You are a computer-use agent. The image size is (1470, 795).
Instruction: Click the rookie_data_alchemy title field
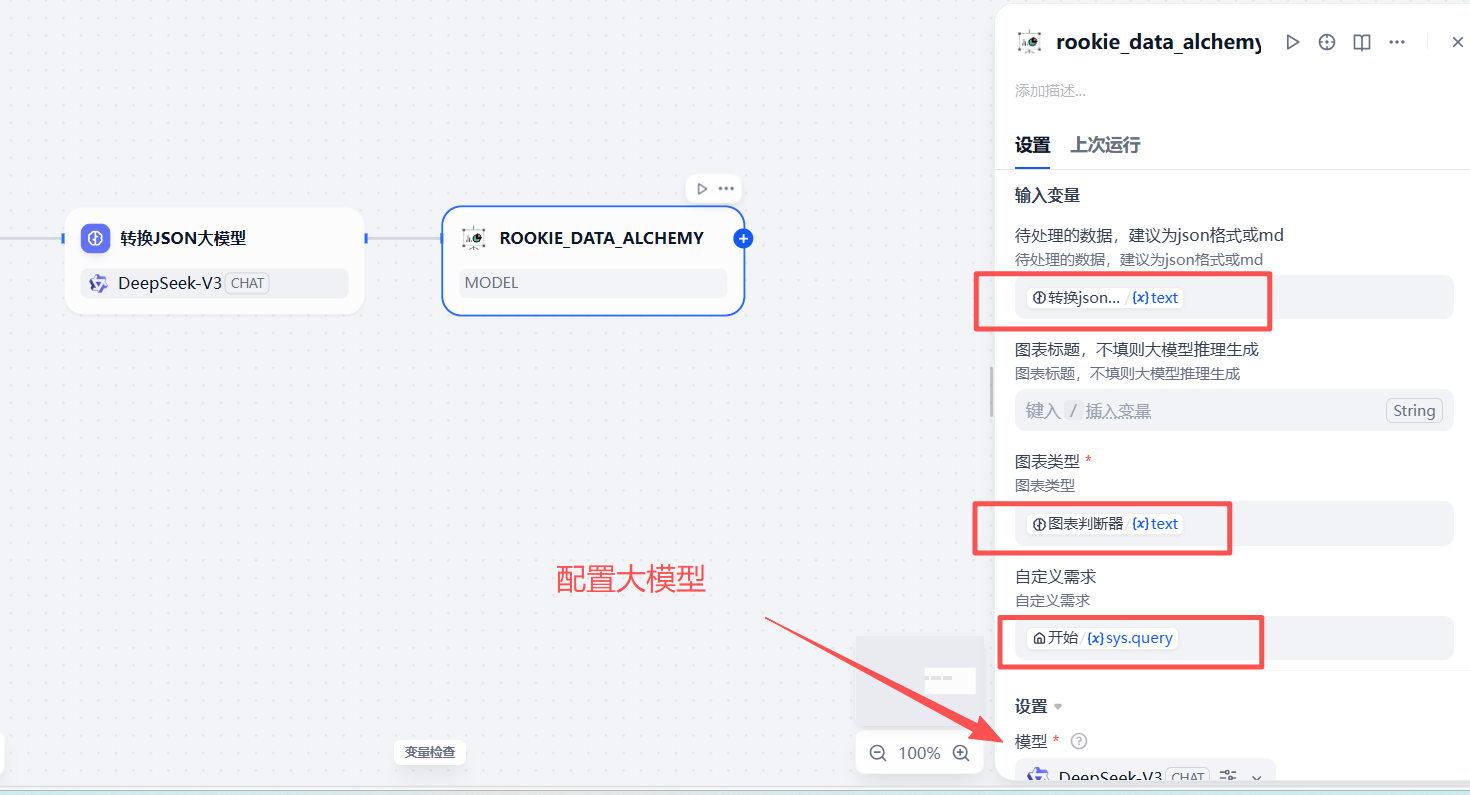(x=1158, y=42)
